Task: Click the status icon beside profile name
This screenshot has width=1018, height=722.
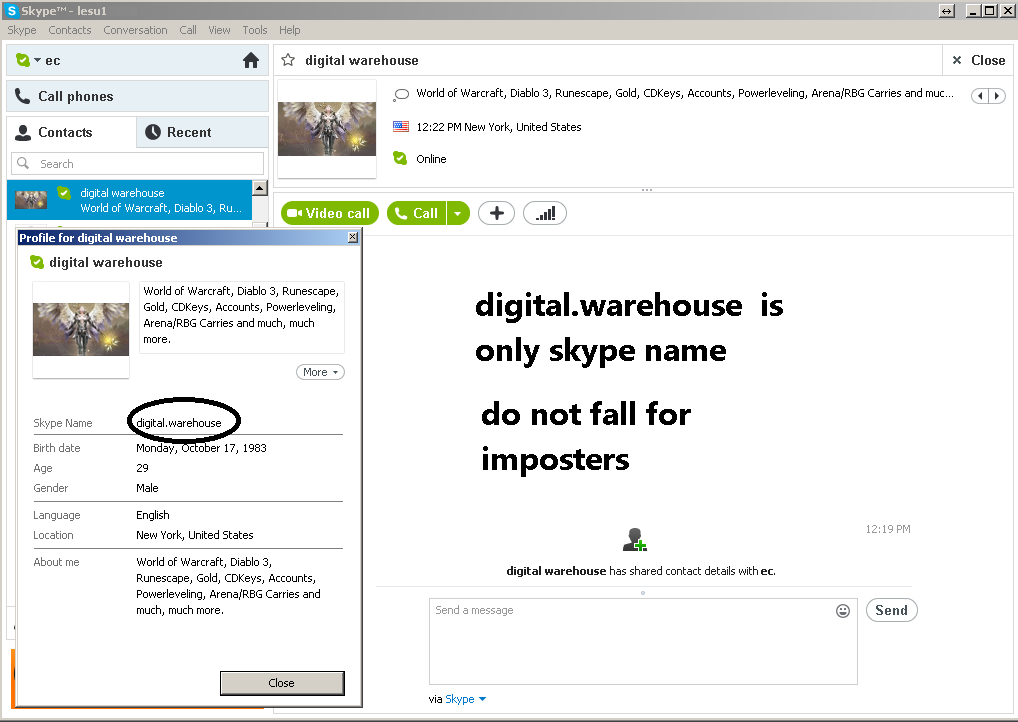Action: click(37, 262)
